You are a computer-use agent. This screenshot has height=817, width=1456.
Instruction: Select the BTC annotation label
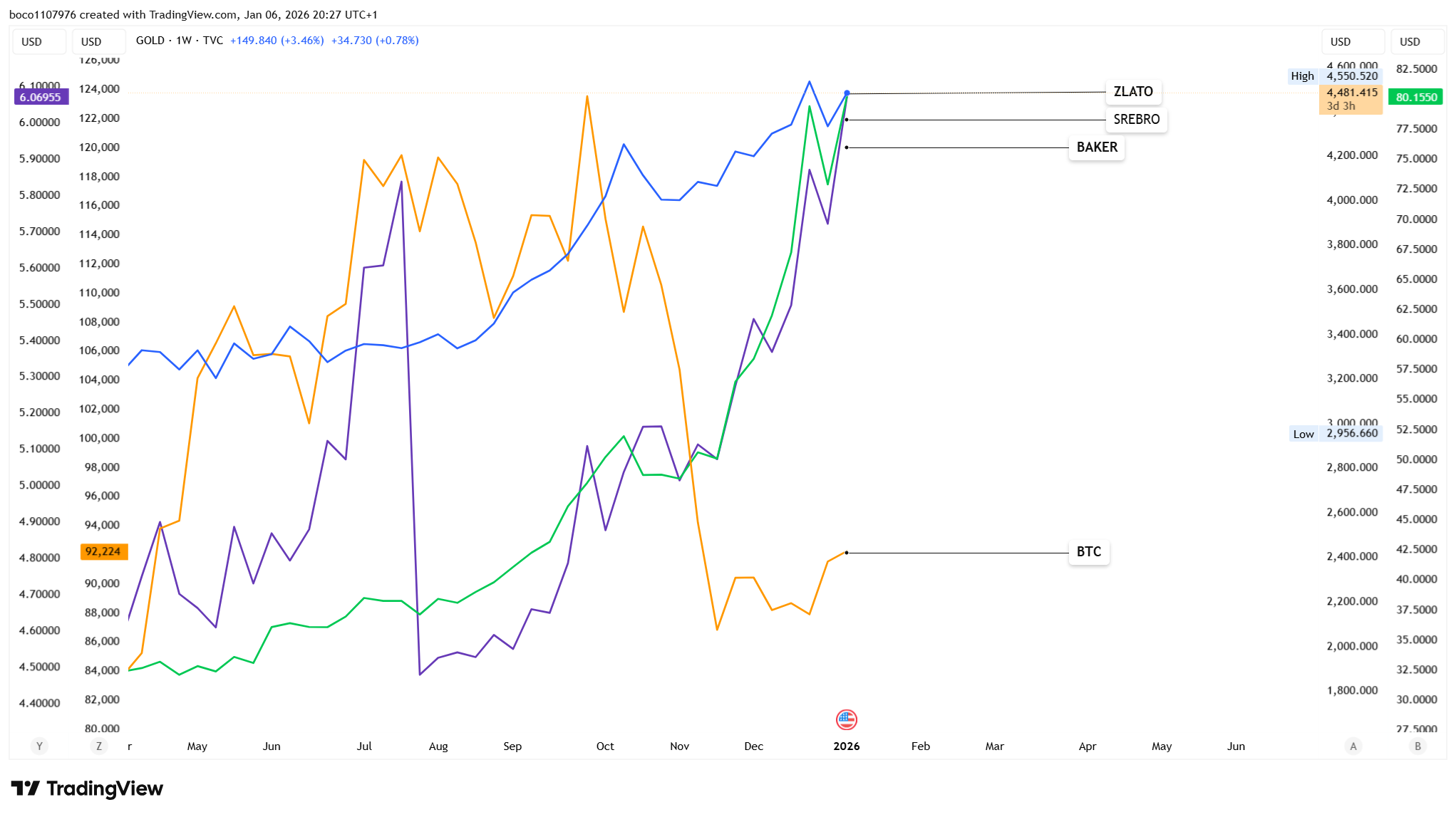pos(1088,551)
